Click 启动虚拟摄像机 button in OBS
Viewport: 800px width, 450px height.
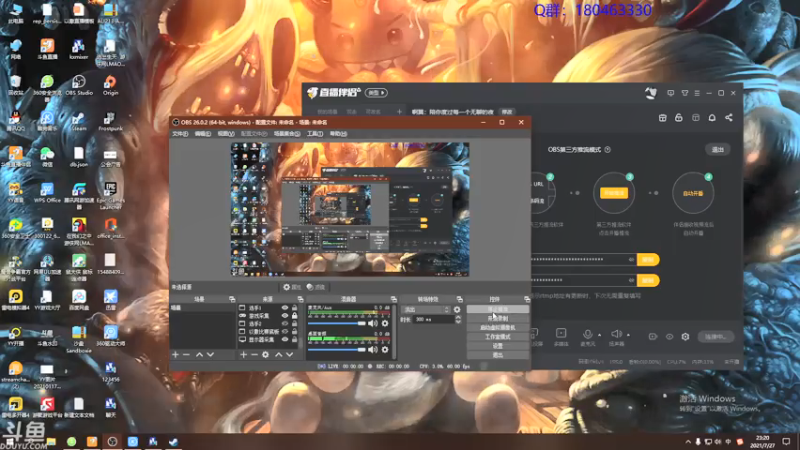tap(497, 328)
